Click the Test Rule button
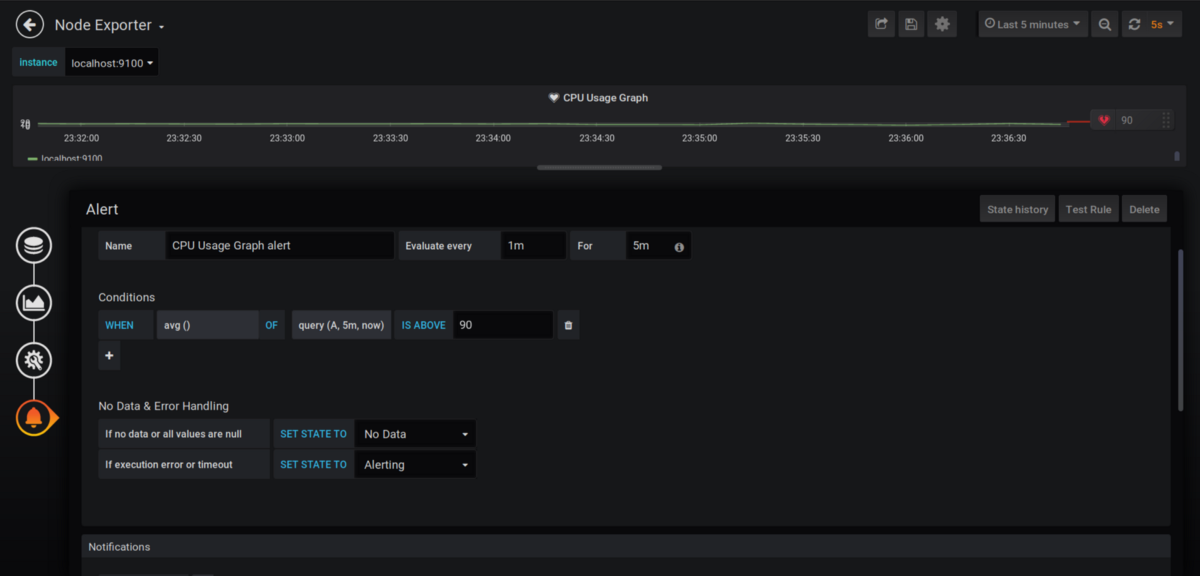 (1088, 209)
